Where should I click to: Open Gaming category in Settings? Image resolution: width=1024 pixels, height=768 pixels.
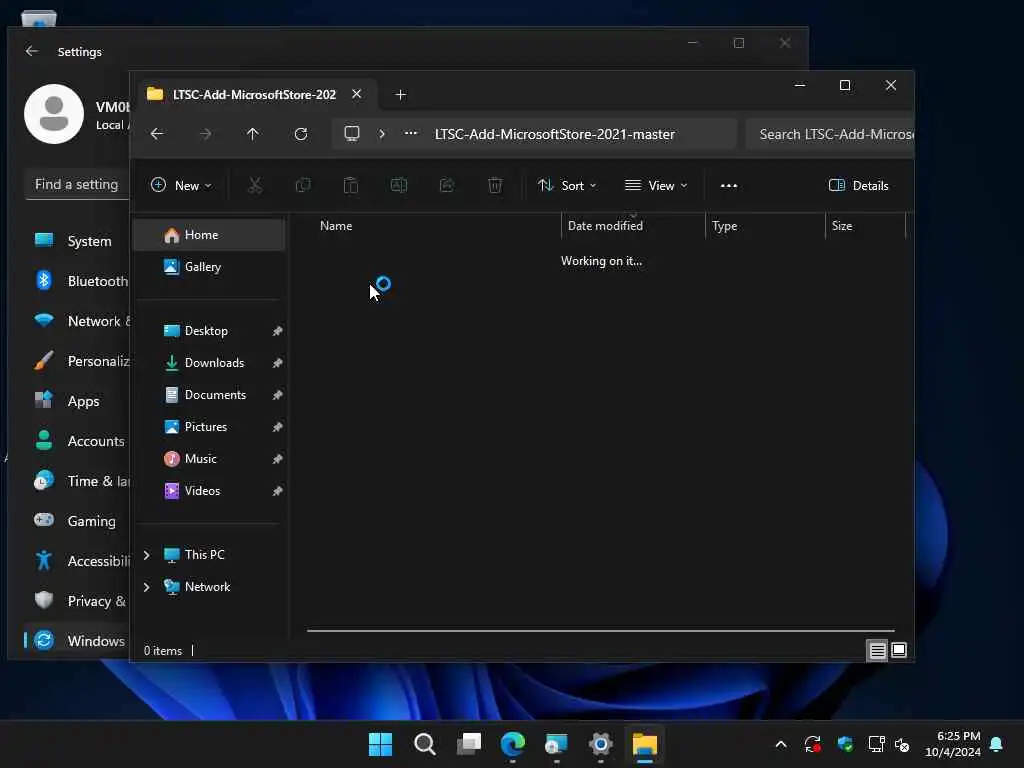(77, 520)
